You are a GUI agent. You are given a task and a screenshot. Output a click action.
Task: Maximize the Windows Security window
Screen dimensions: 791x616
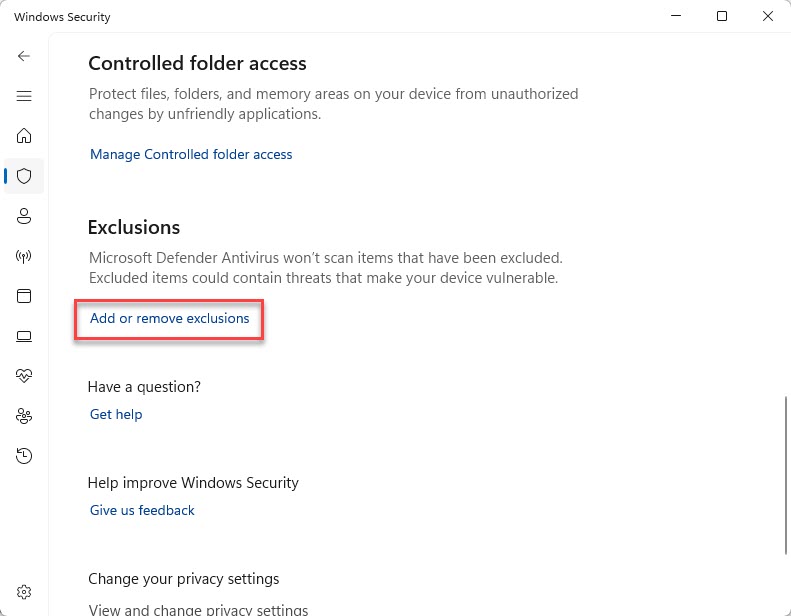tap(721, 16)
